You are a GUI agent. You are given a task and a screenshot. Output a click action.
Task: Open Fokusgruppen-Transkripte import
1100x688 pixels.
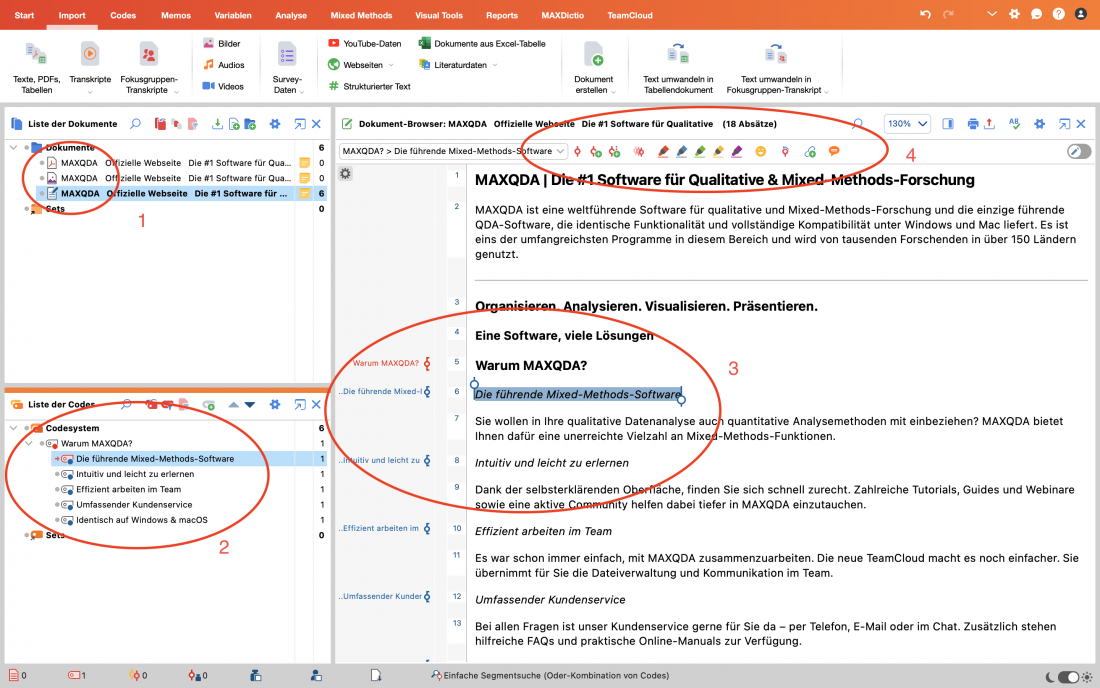click(x=149, y=67)
